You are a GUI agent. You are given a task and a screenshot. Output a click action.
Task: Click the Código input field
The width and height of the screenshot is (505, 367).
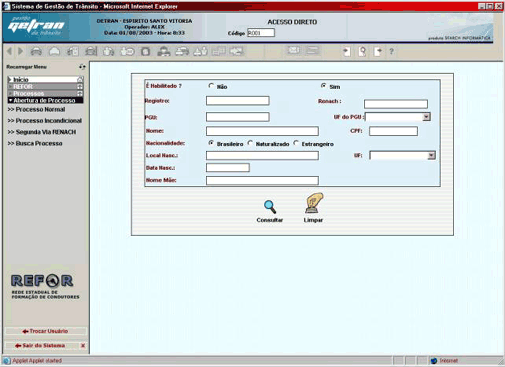coord(261,33)
